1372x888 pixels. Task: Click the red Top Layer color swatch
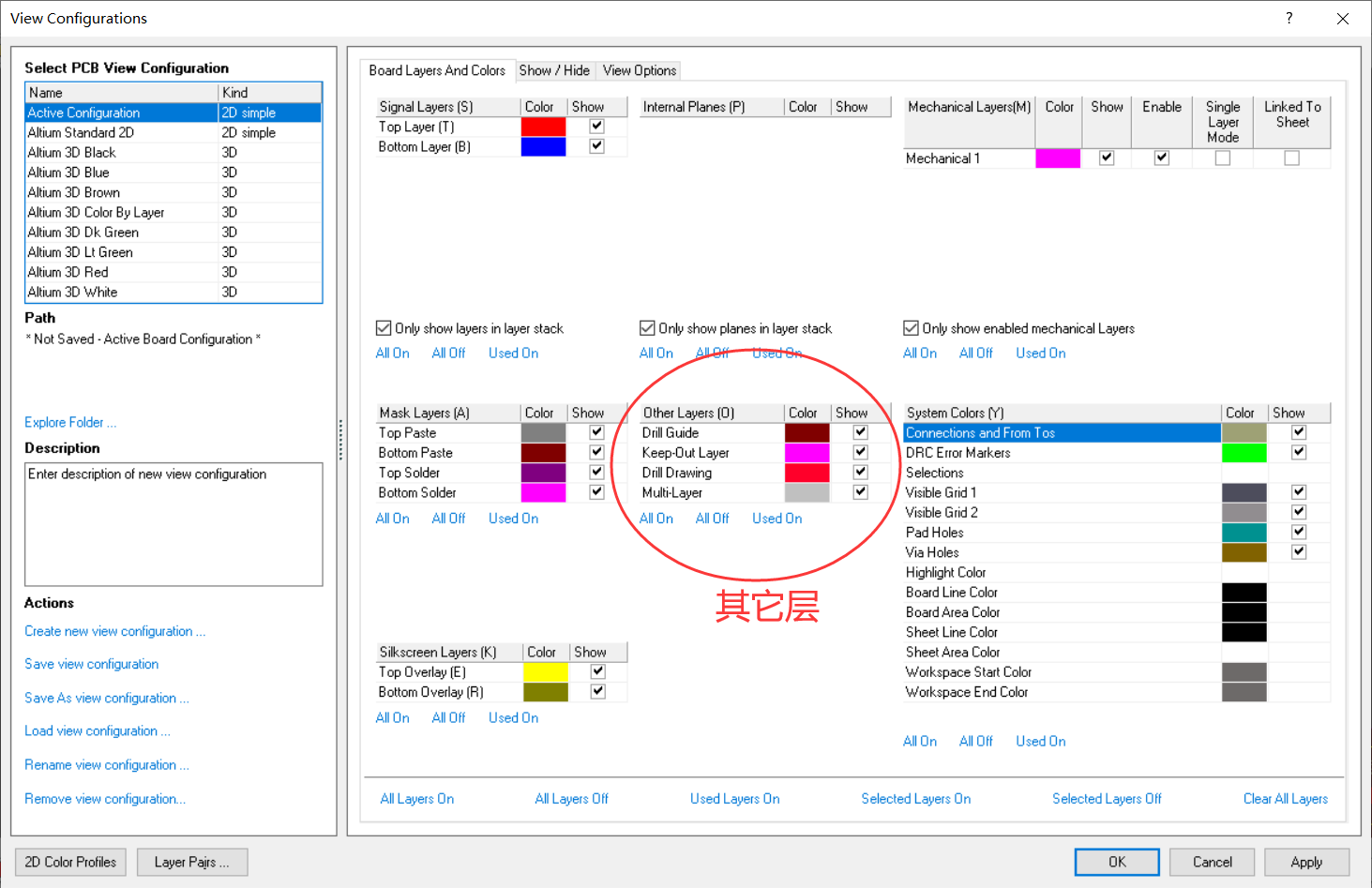pos(543,127)
